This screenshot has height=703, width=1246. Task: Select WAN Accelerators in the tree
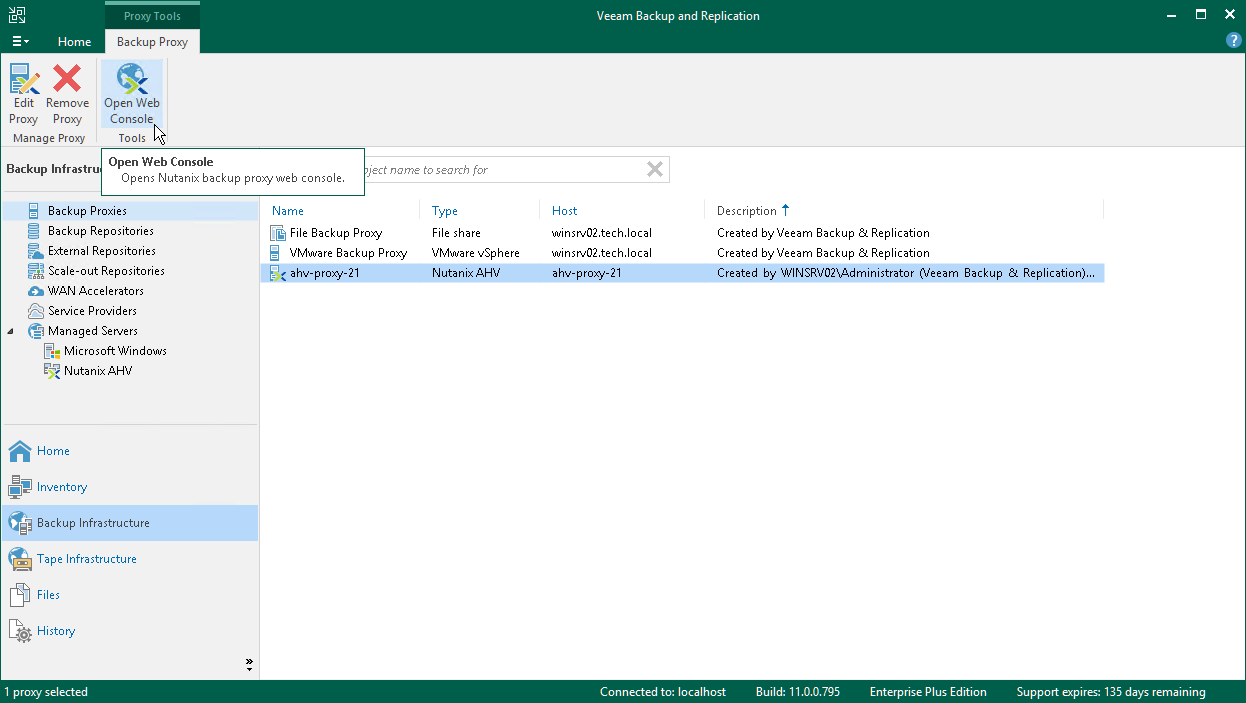tap(96, 291)
